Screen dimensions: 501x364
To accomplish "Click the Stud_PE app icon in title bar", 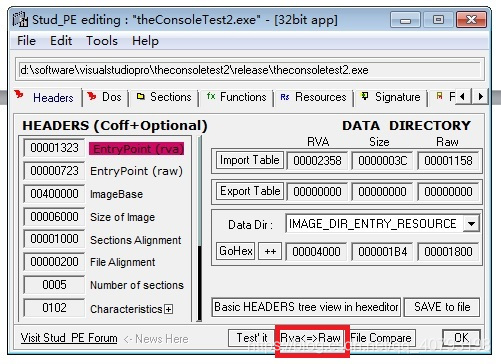I will [x=20, y=19].
